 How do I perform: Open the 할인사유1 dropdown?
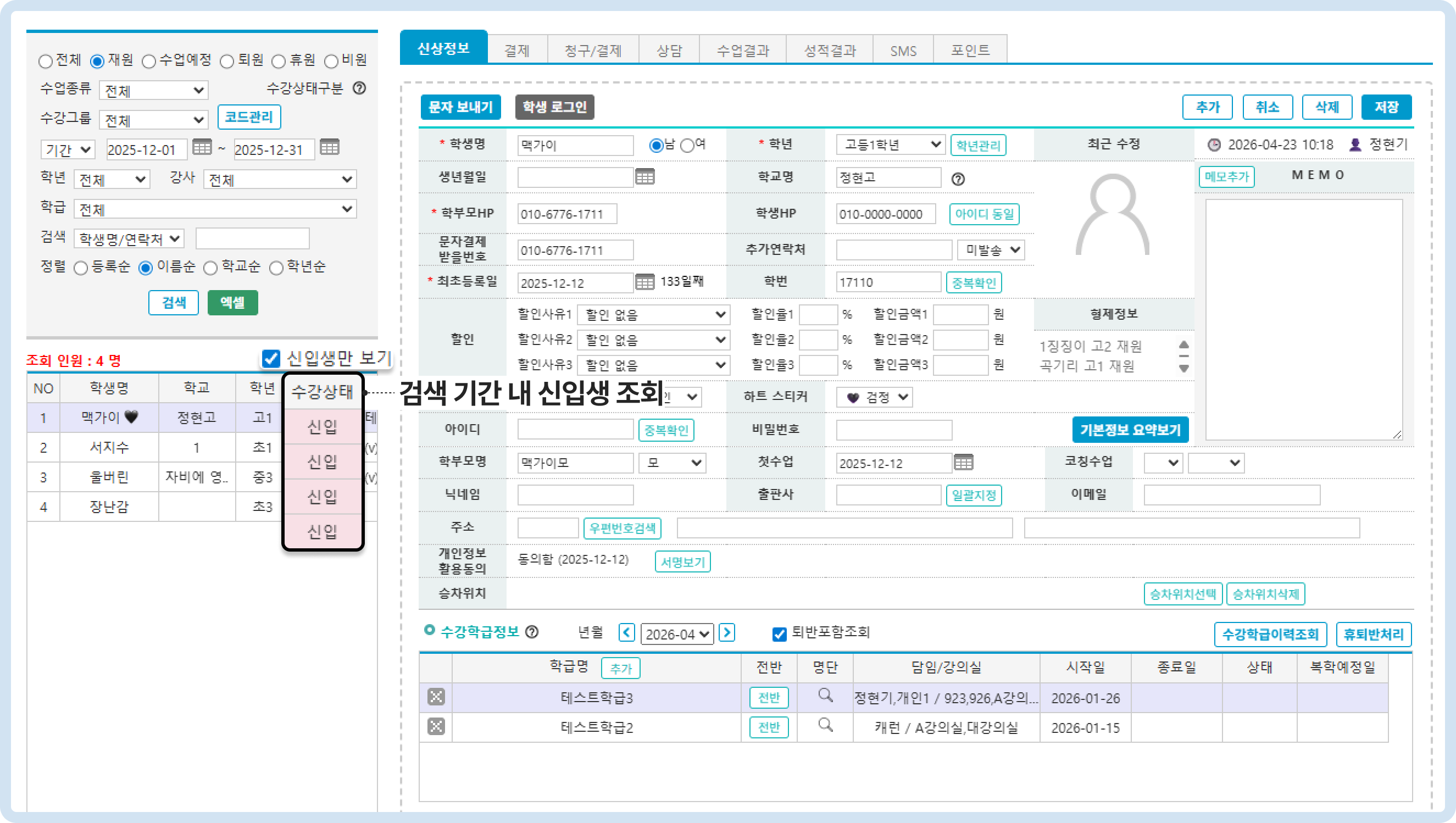[x=654, y=314]
